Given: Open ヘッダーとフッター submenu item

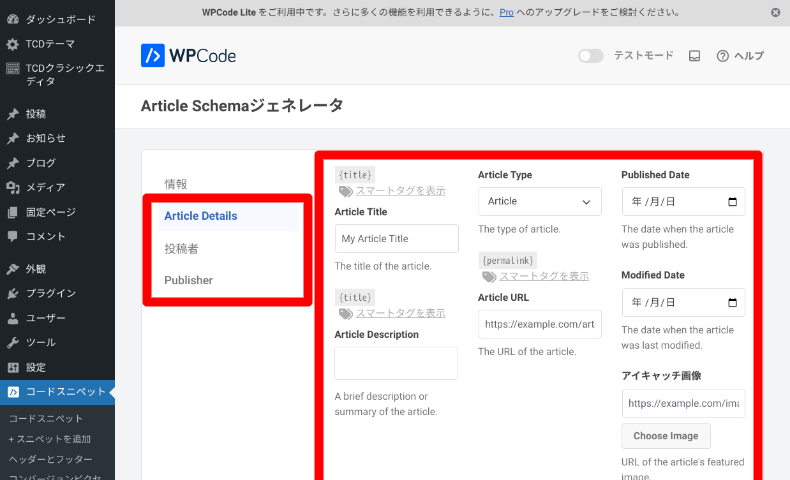Looking at the screenshot, I should (x=50, y=459).
